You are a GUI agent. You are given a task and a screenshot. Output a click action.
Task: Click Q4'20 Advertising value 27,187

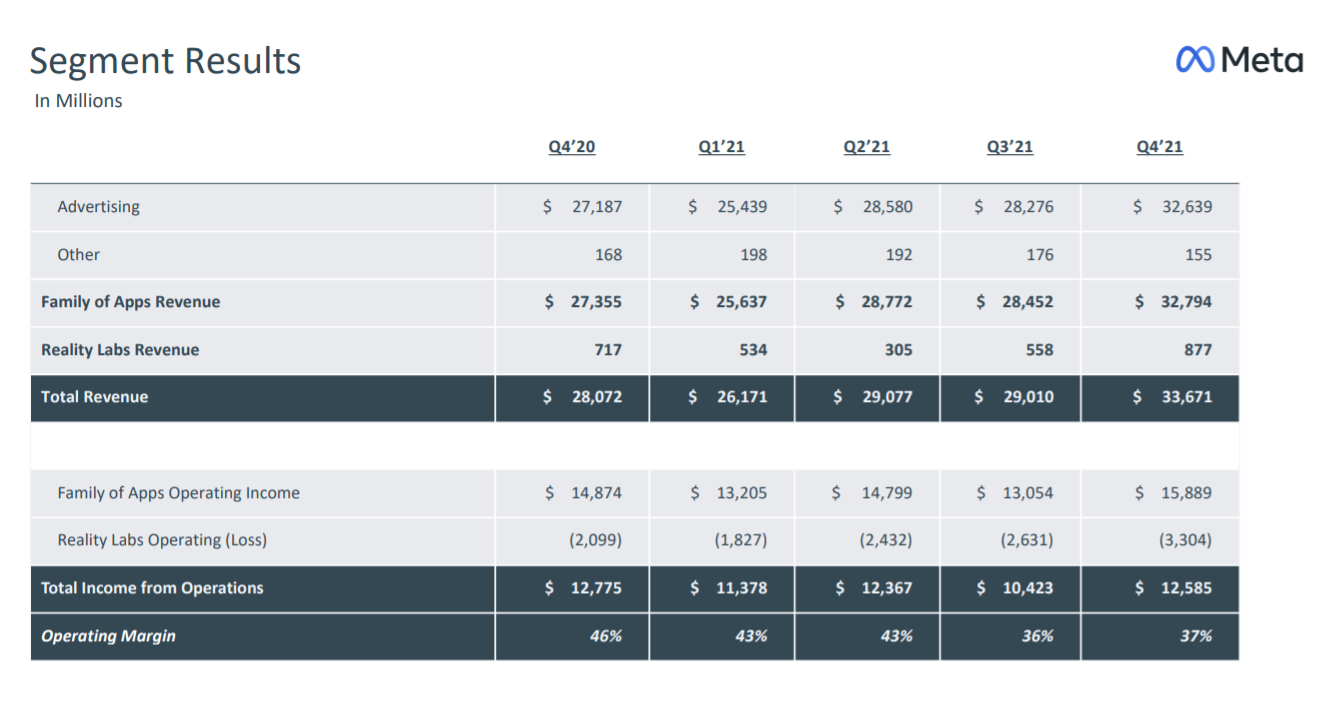tap(596, 207)
